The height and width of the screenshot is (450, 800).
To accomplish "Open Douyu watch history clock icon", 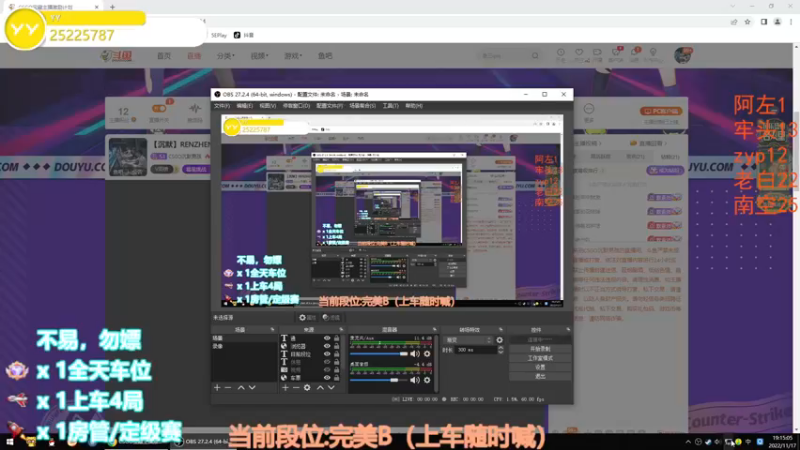I will [x=561, y=53].
